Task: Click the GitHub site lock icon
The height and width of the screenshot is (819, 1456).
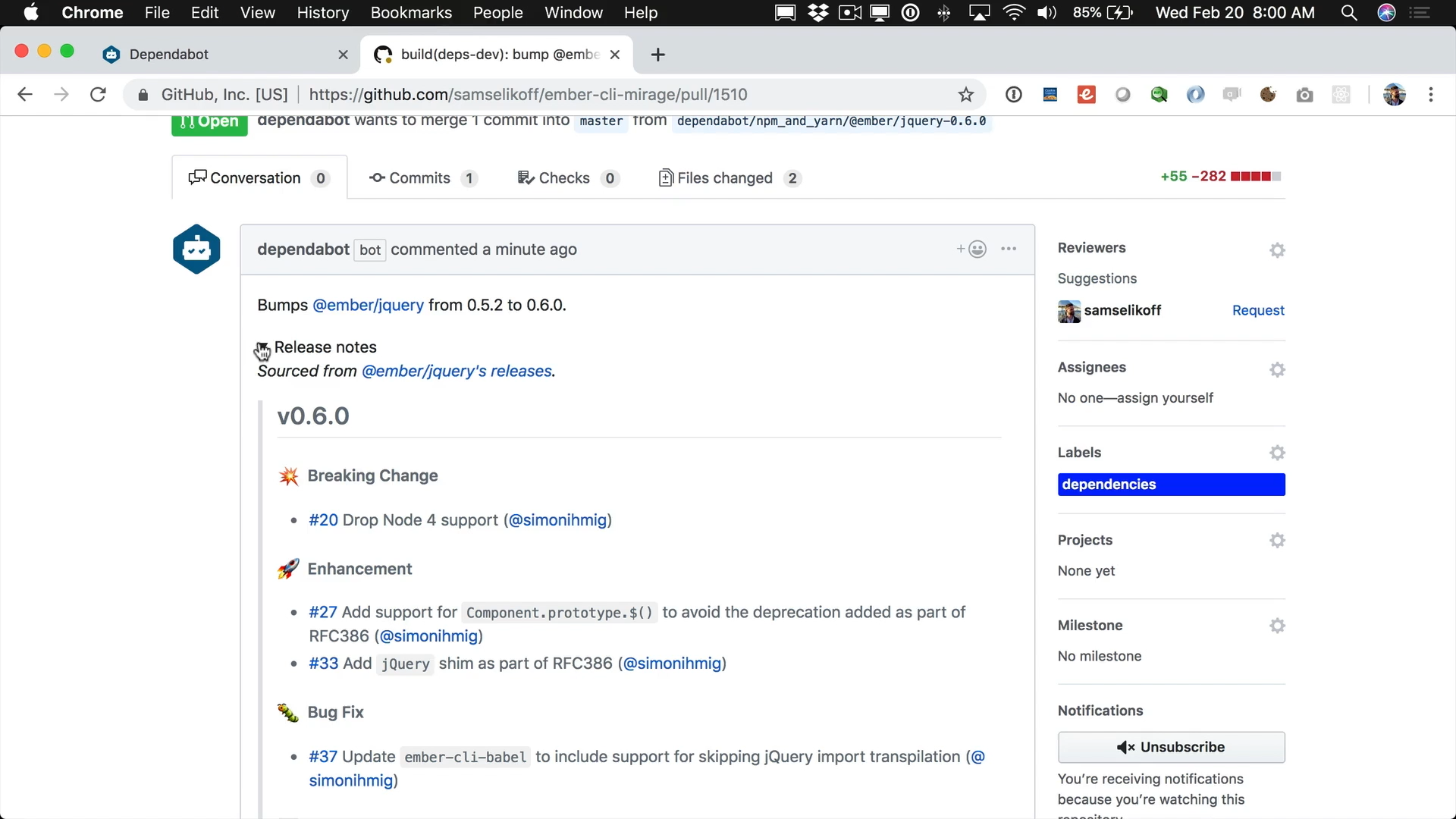Action: tap(143, 95)
